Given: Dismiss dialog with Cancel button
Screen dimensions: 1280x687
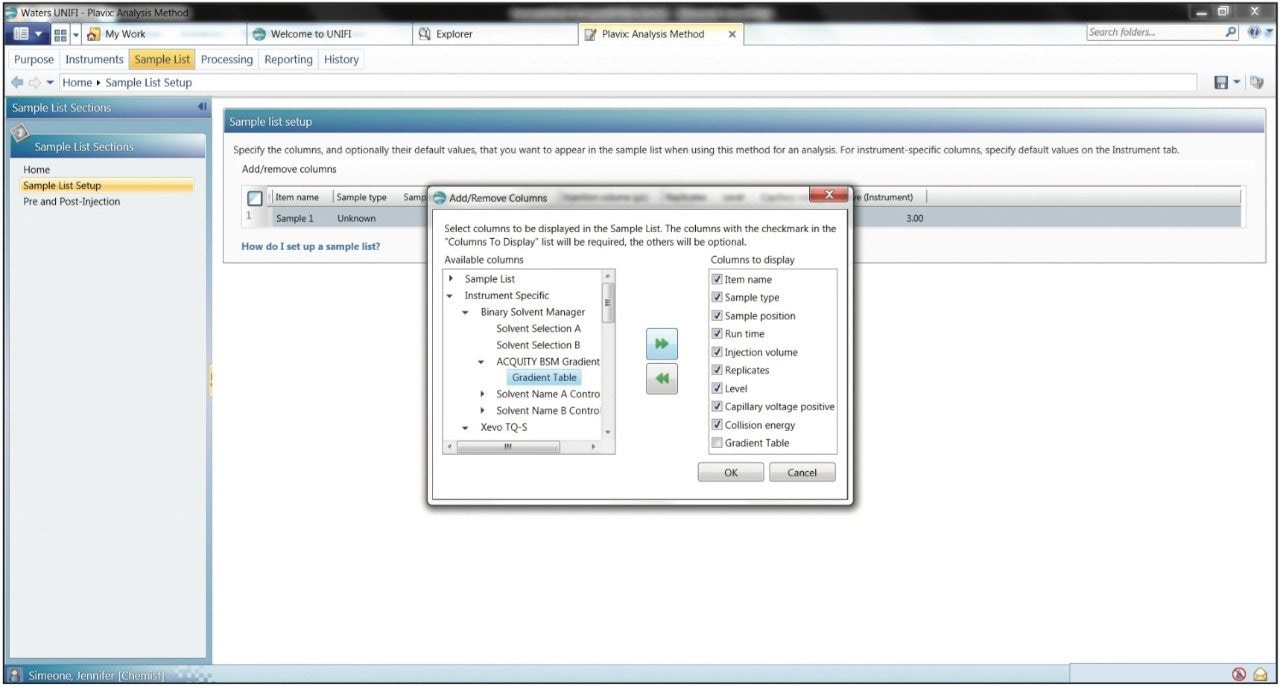Looking at the screenshot, I should [x=802, y=473].
